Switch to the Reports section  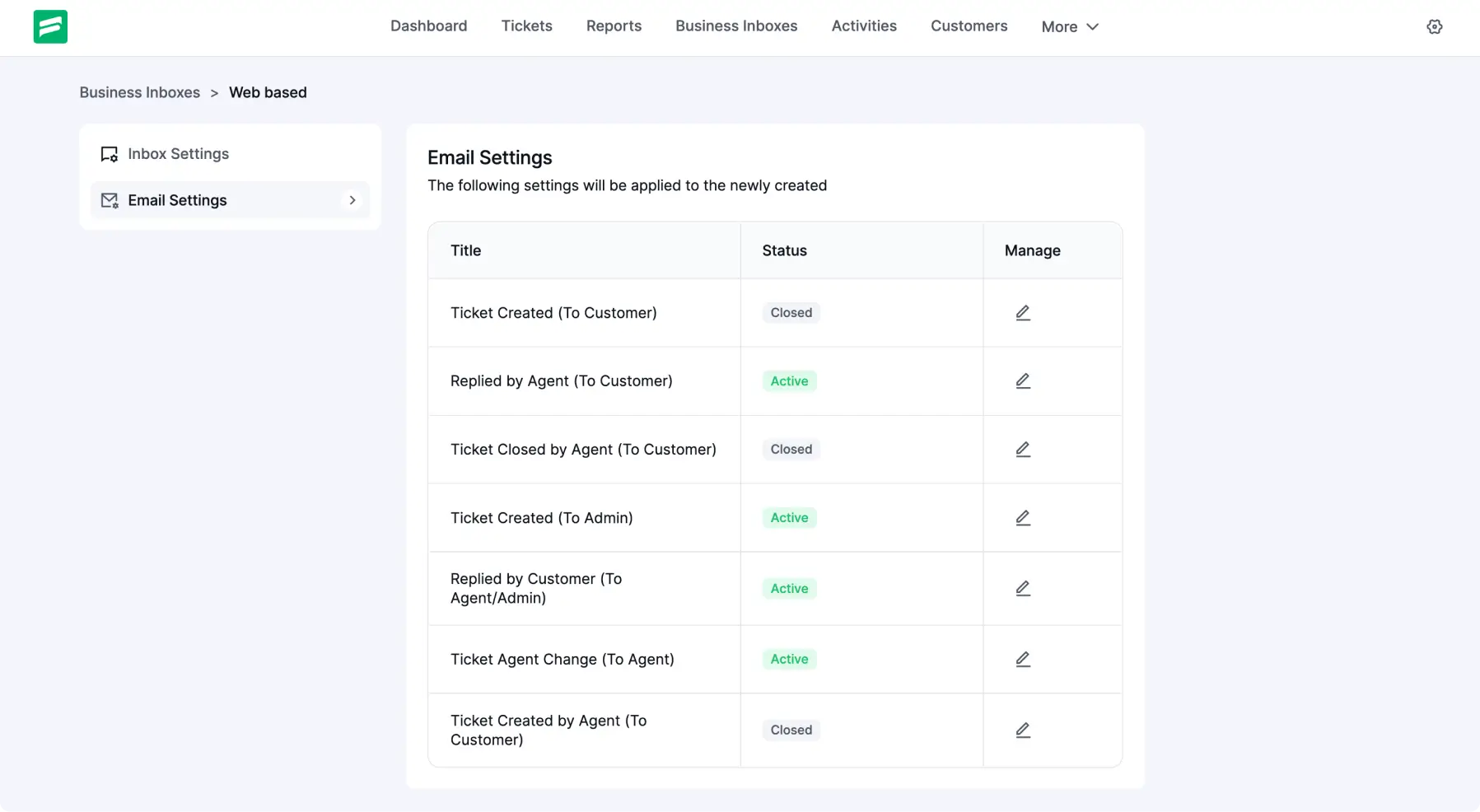[x=614, y=26]
